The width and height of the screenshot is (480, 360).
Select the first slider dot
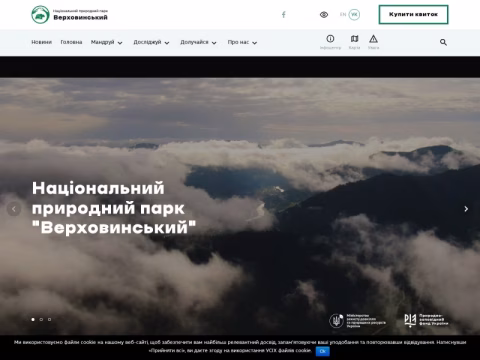(x=33, y=319)
